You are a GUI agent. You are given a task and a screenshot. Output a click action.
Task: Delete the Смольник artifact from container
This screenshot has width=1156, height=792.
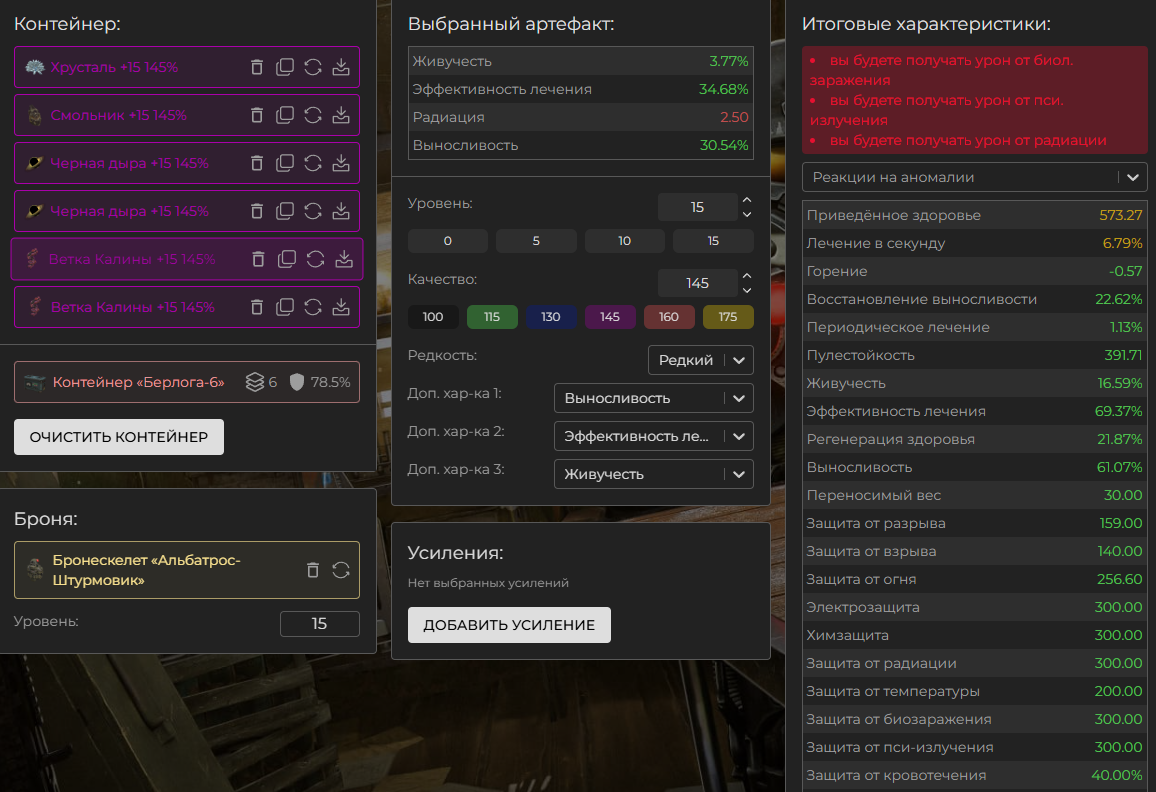point(257,115)
